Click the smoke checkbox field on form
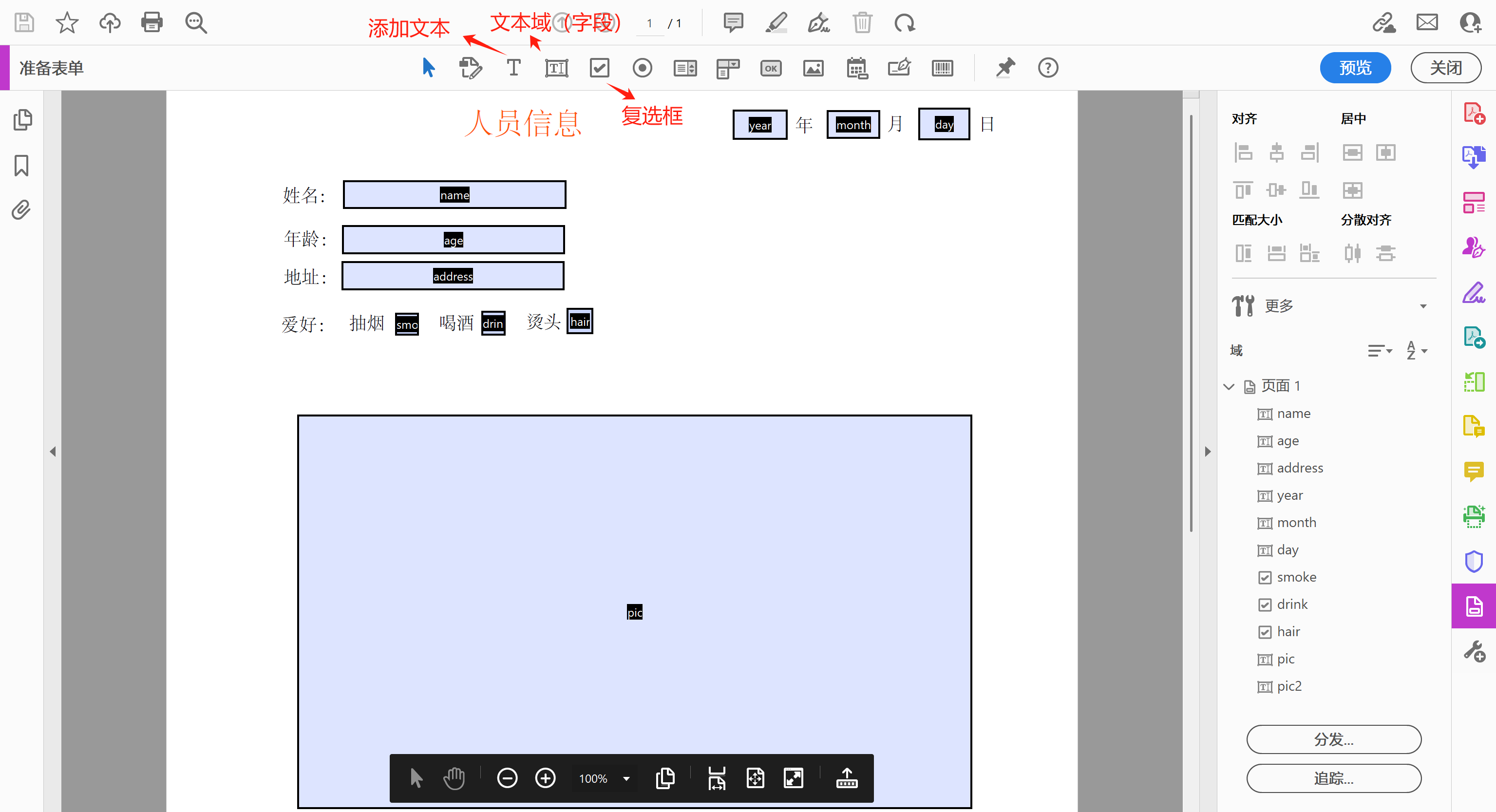This screenshot has width=1496, height=812. [407, 324]
